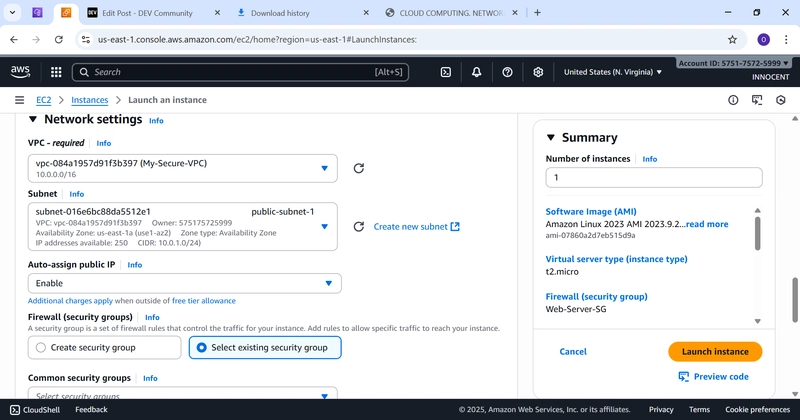Close the Cloud Computing Network tab
Viewport: 800px width, 420px height.
[x=515, y=13]
